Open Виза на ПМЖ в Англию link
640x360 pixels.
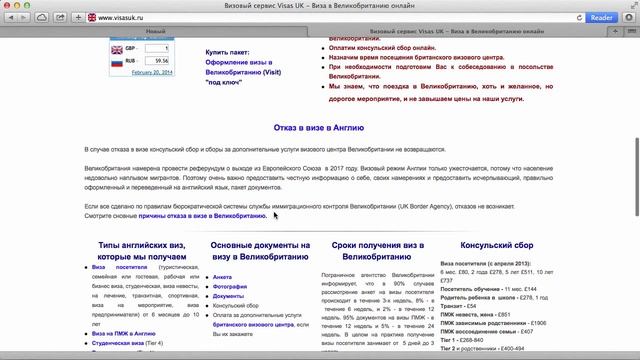point(124,334)
